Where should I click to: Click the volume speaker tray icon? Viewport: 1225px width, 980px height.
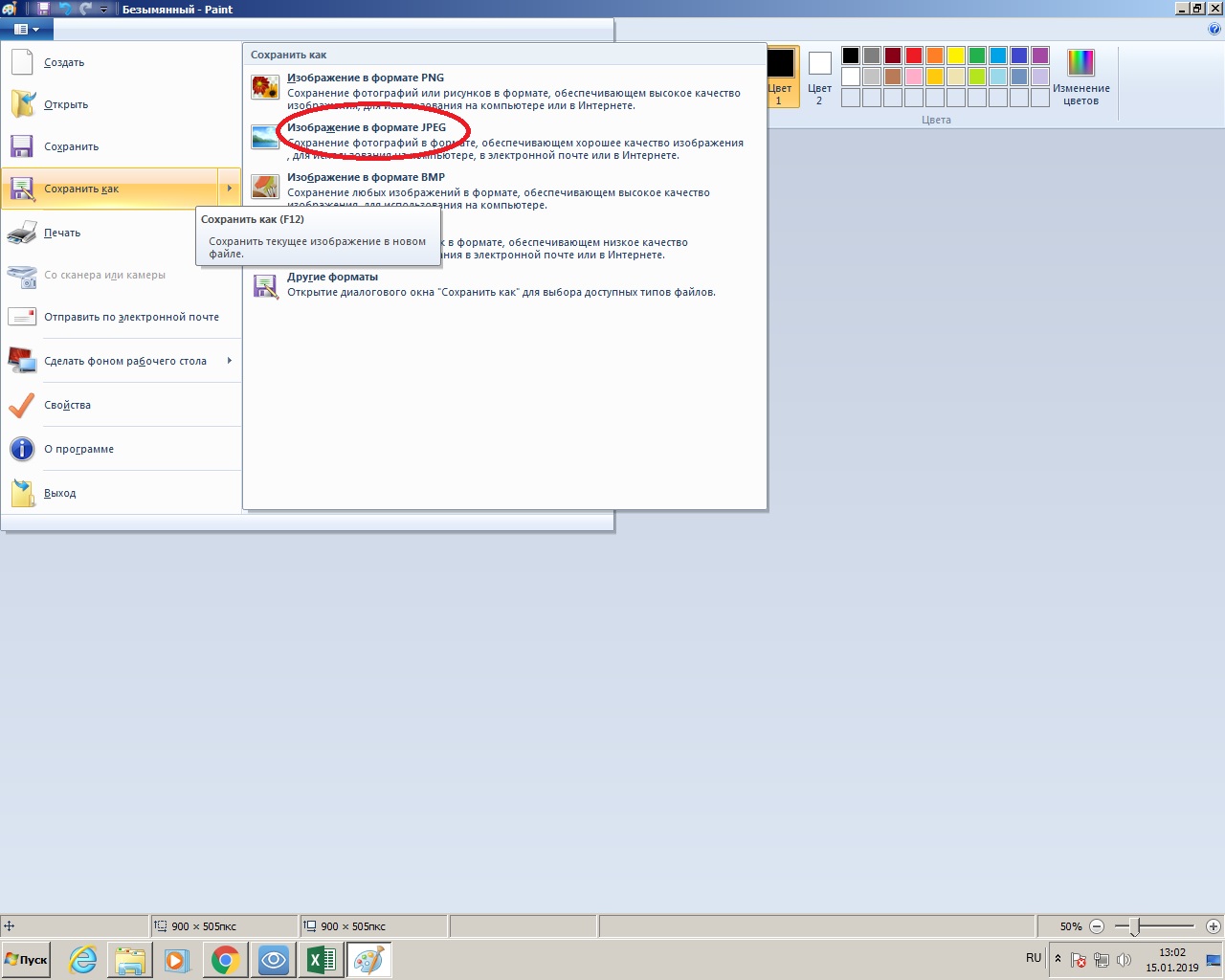[1124, 960]
